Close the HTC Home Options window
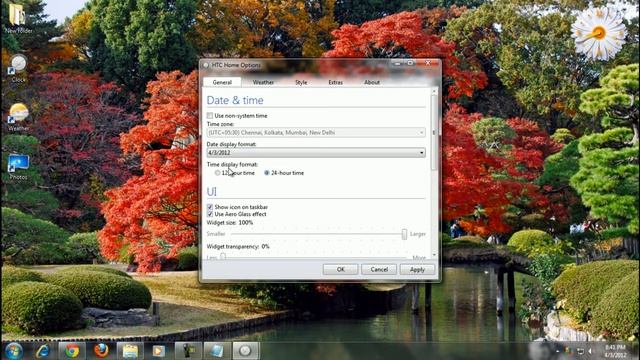The width and height of the screenshot is (640, 360). click(x=428, y=63)
